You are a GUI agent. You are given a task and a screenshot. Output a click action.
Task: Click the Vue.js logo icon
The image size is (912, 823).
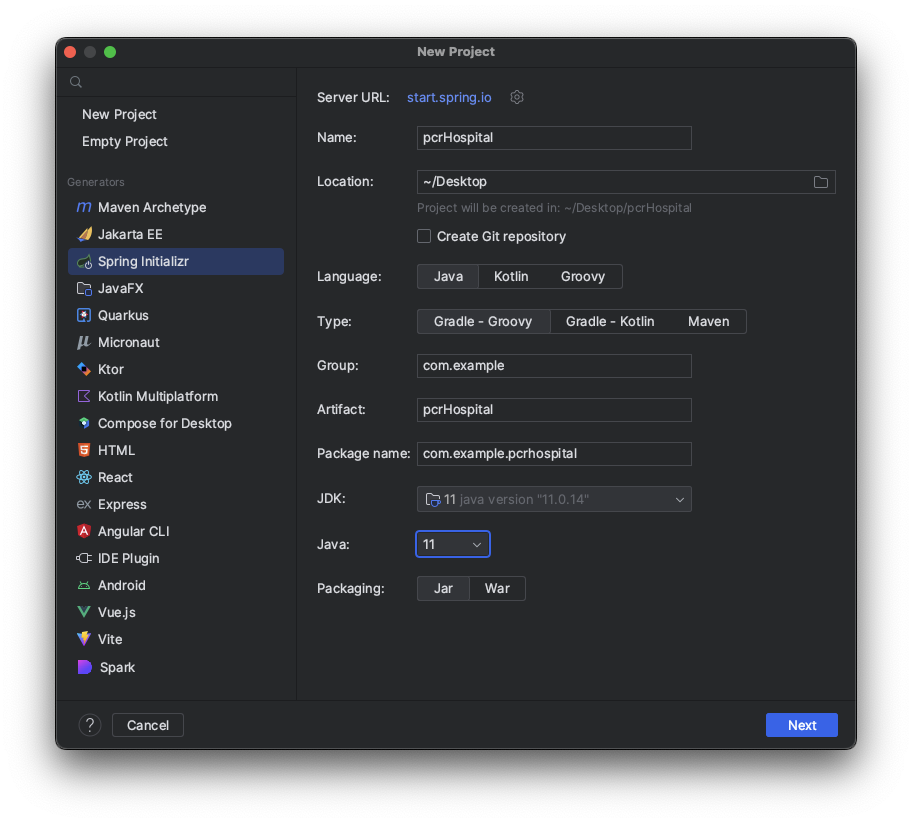click(84, 612)
